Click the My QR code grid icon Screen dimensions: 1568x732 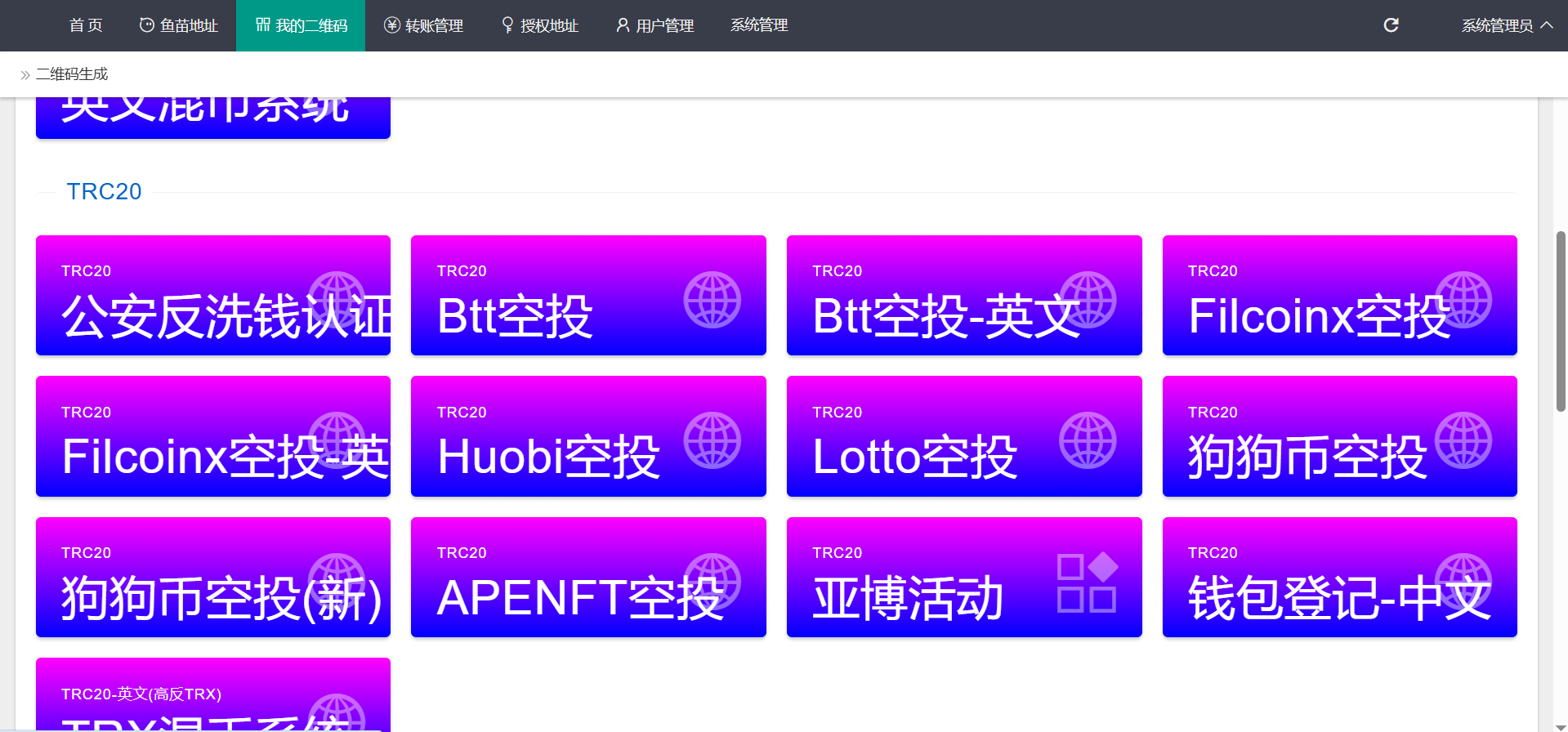point(263,25)
